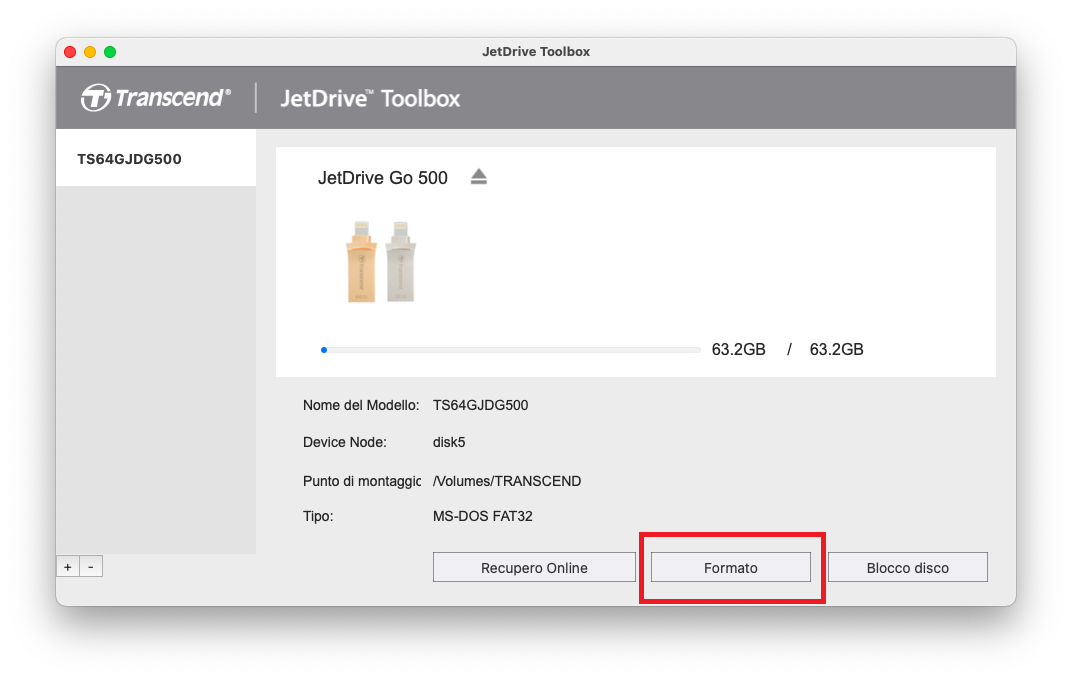Image resolution: width=1072 pixels, height=680 pixels.
Task: Click the eject icon beside JetDrive Go 500
Action: point(479,177)
